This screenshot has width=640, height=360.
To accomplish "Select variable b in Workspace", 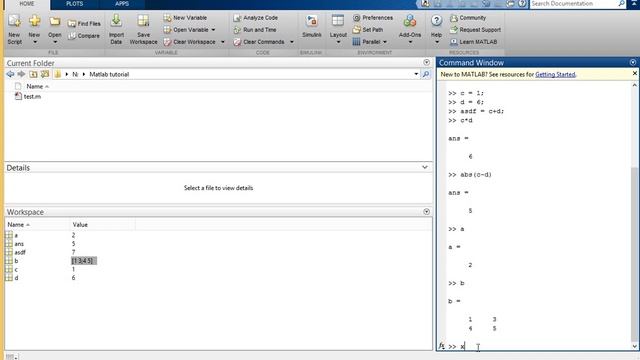I will point(16,261).
